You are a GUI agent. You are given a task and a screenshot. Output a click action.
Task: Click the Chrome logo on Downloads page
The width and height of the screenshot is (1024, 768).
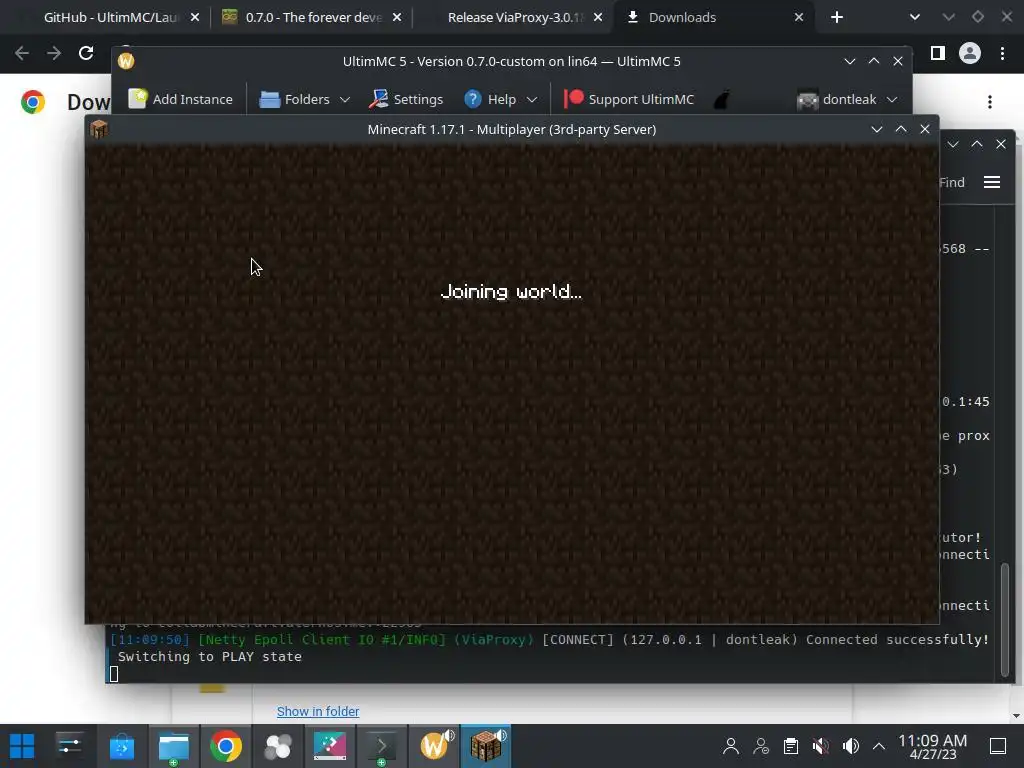(33, 102)
